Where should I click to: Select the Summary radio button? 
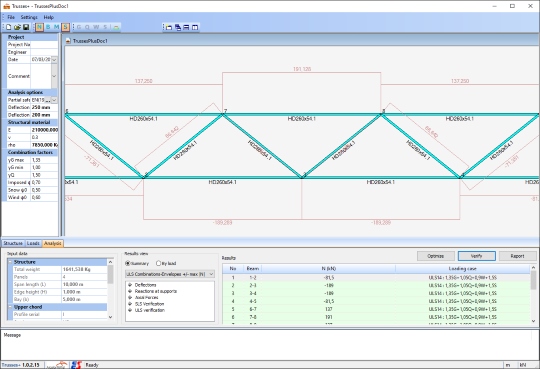pos(128,263)
